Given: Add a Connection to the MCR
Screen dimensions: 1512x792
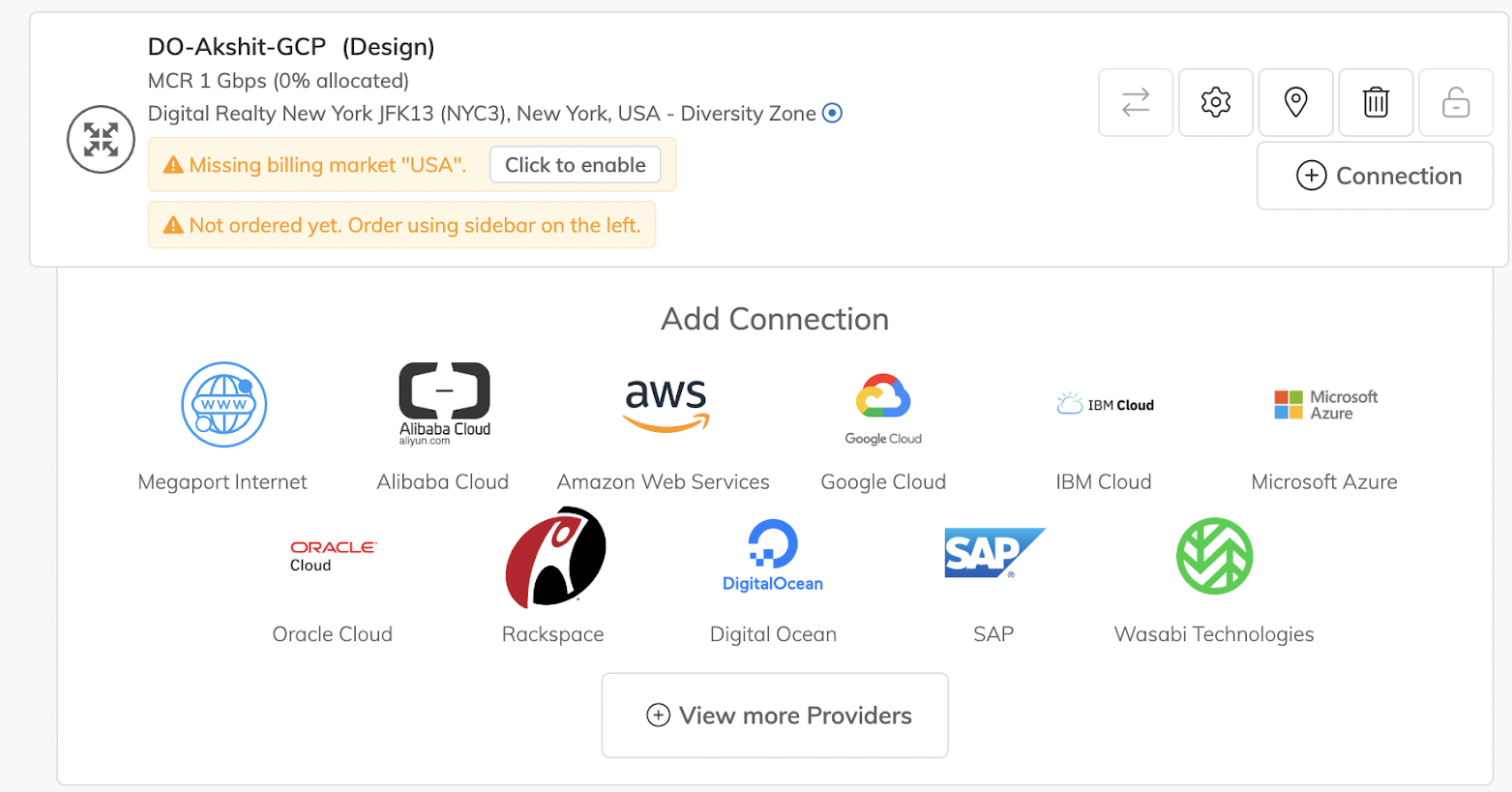Looking at the screenshot, I should coord(1380,176).
